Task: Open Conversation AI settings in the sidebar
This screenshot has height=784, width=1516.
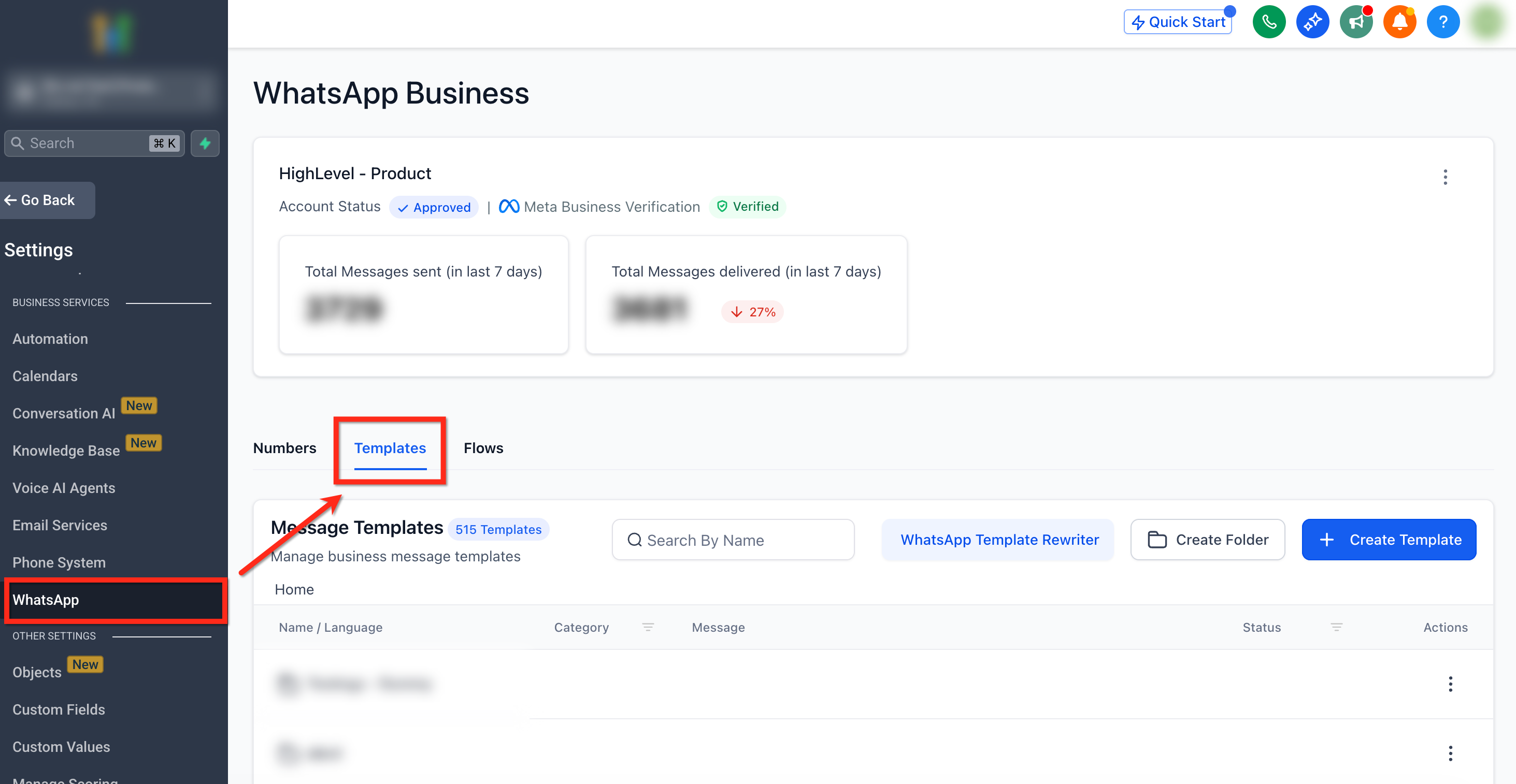Action: coord(64,413)
